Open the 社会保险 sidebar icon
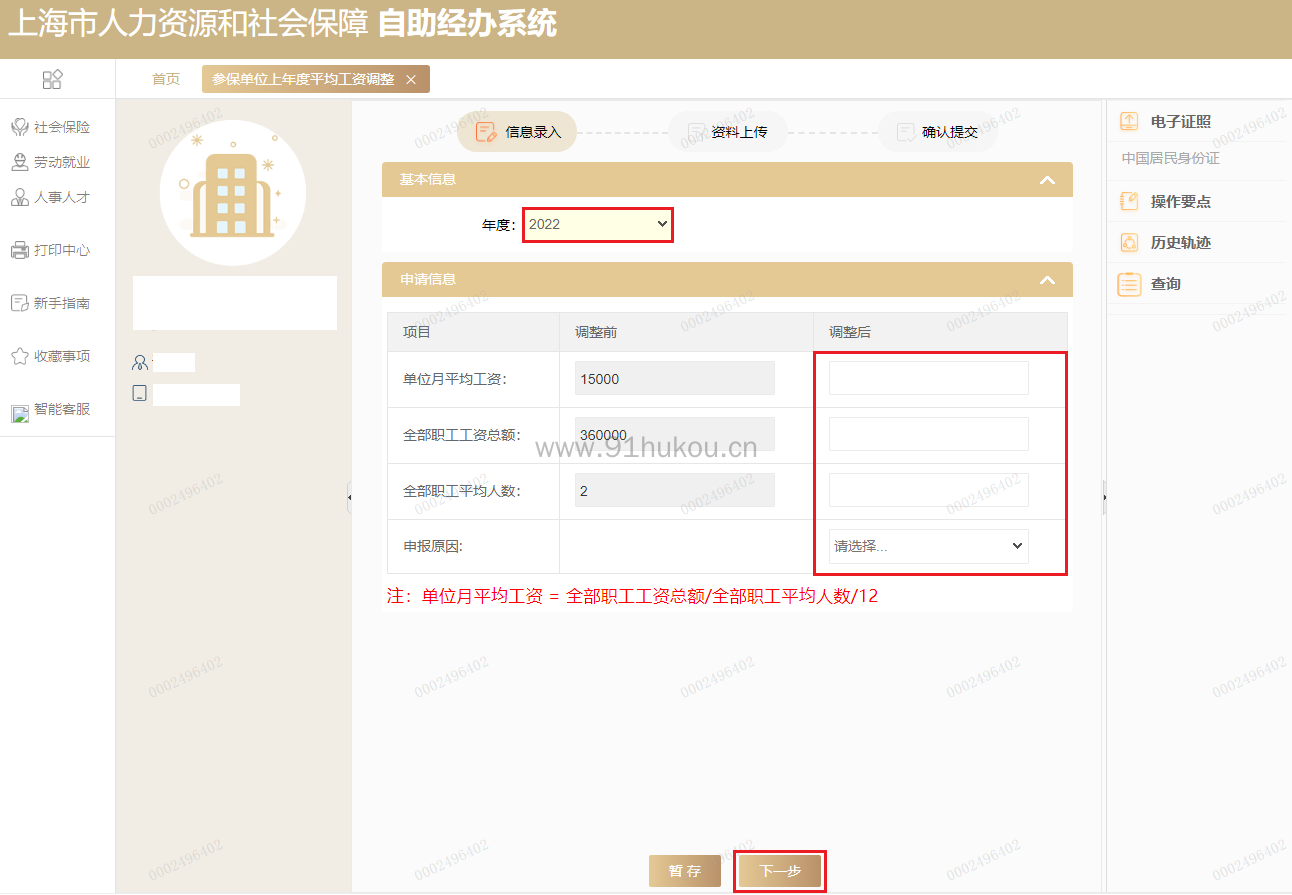This screenshot has width=1292, height=895. click(19, 127)
